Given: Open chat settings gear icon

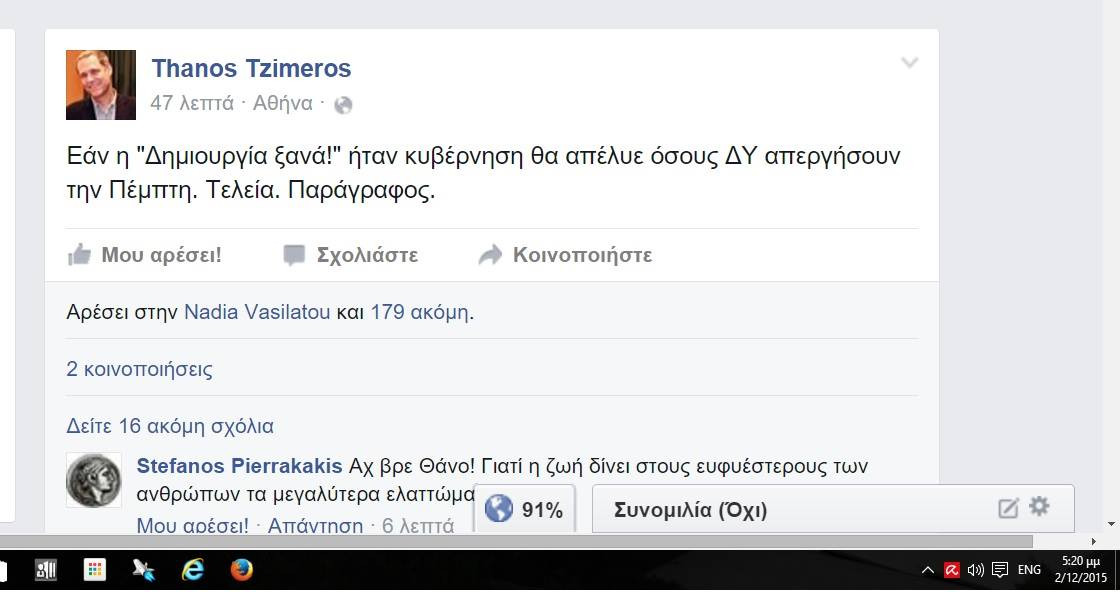Looking at the screenshot, I should click(1039, 507).
